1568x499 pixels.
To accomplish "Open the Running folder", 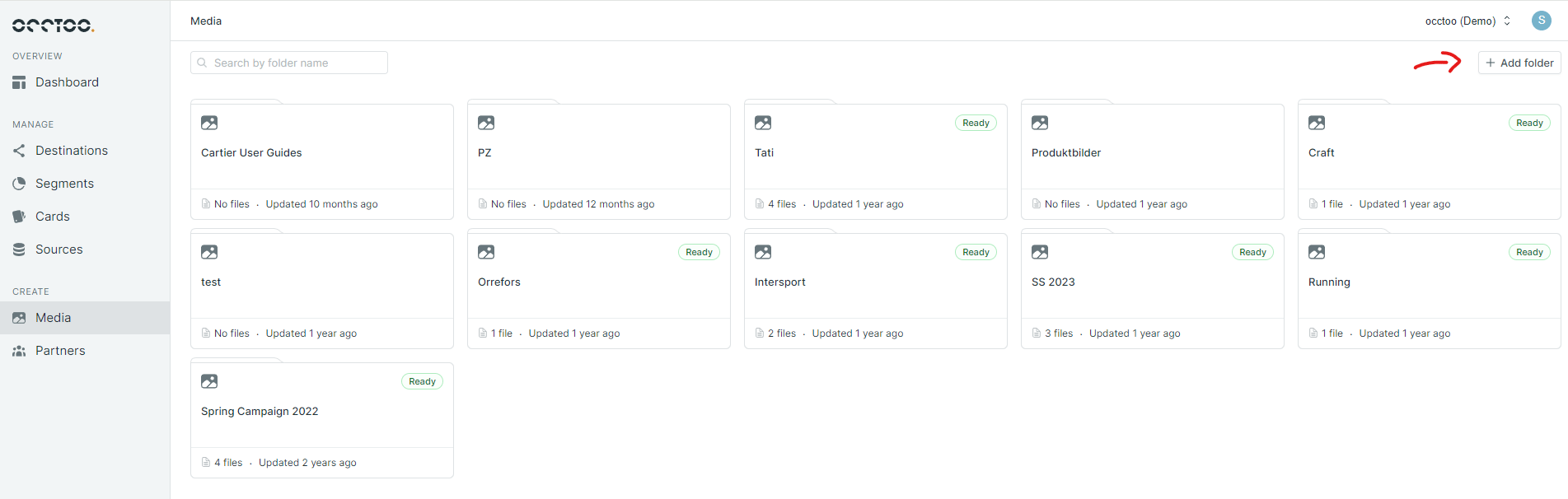I will 1430,291.
